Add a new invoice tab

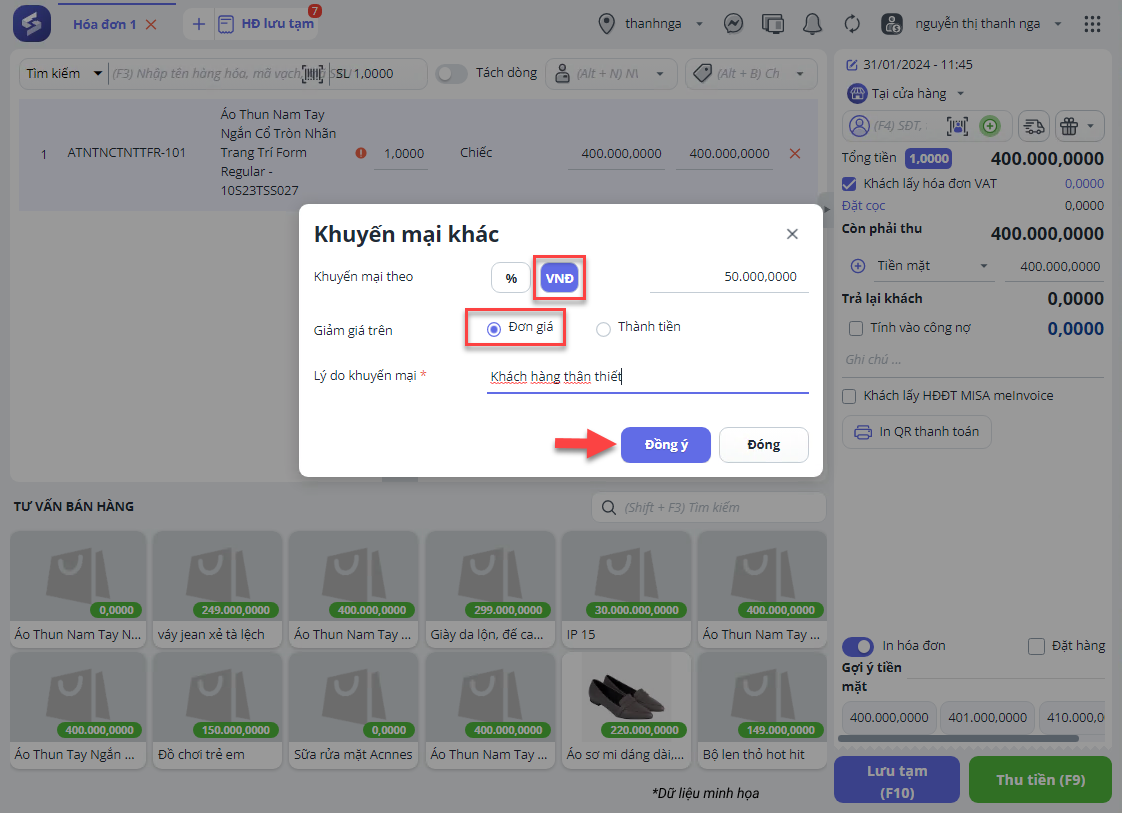click(198, 24)
